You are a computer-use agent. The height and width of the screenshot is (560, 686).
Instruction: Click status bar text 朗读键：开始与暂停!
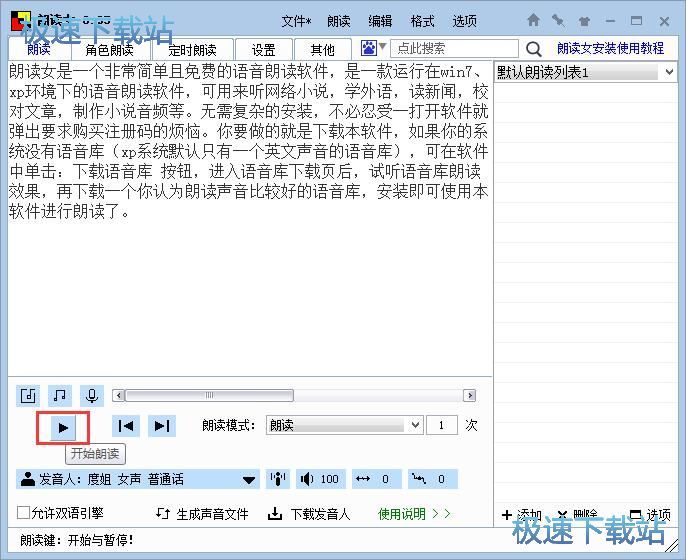coord(77,540)
